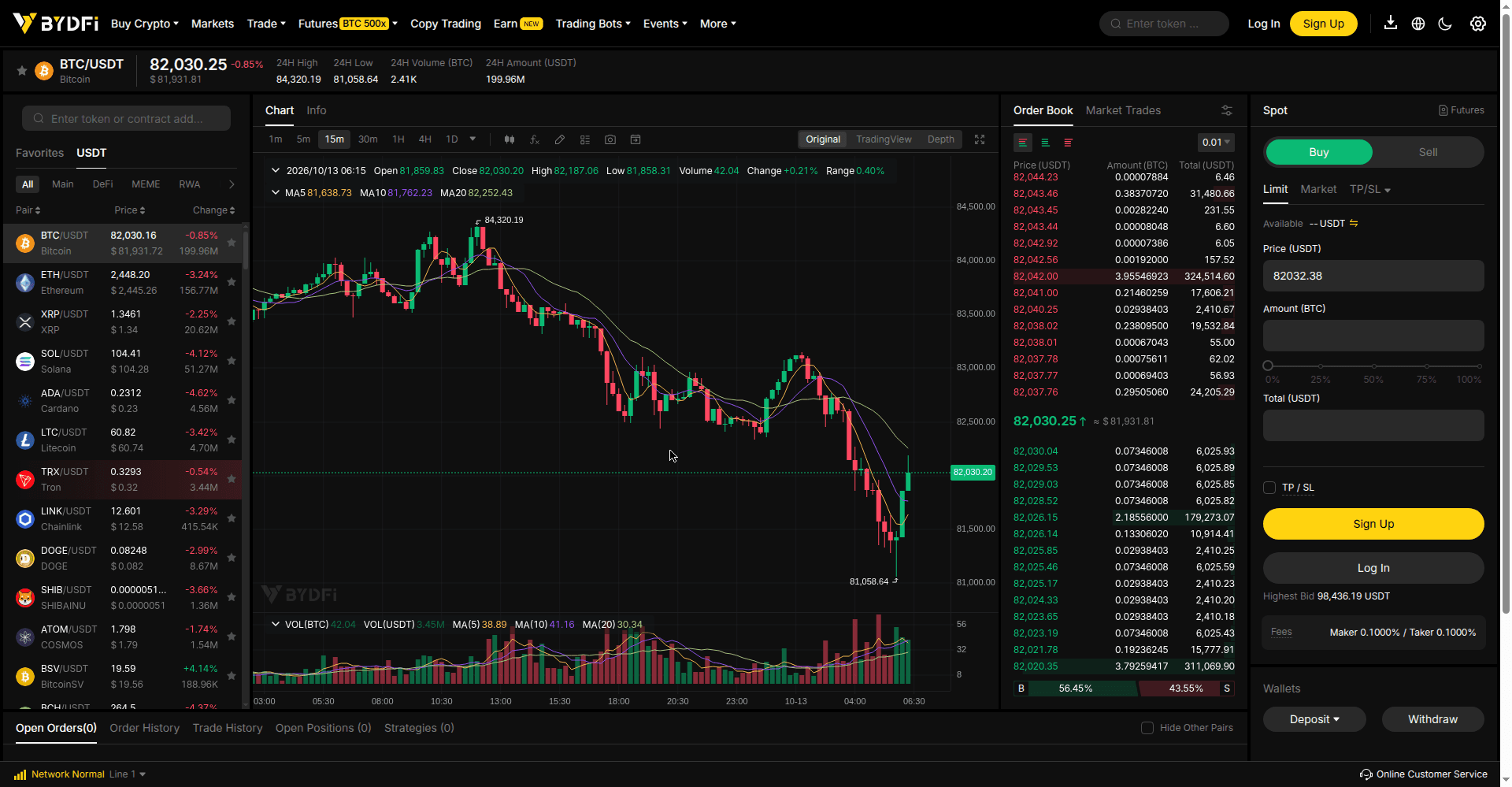Set amount slider to 50%
Screen dimensions: 1512x787
[1374, 366]
